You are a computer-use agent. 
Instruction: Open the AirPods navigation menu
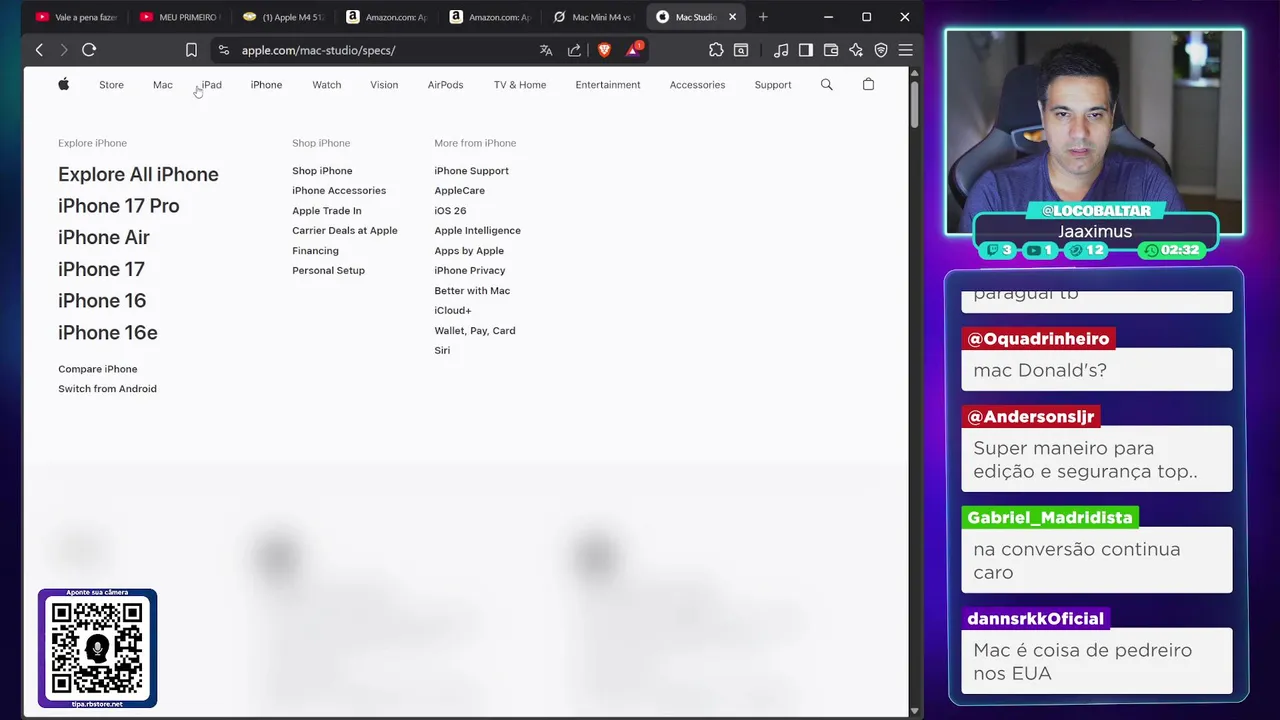[445, 85]
